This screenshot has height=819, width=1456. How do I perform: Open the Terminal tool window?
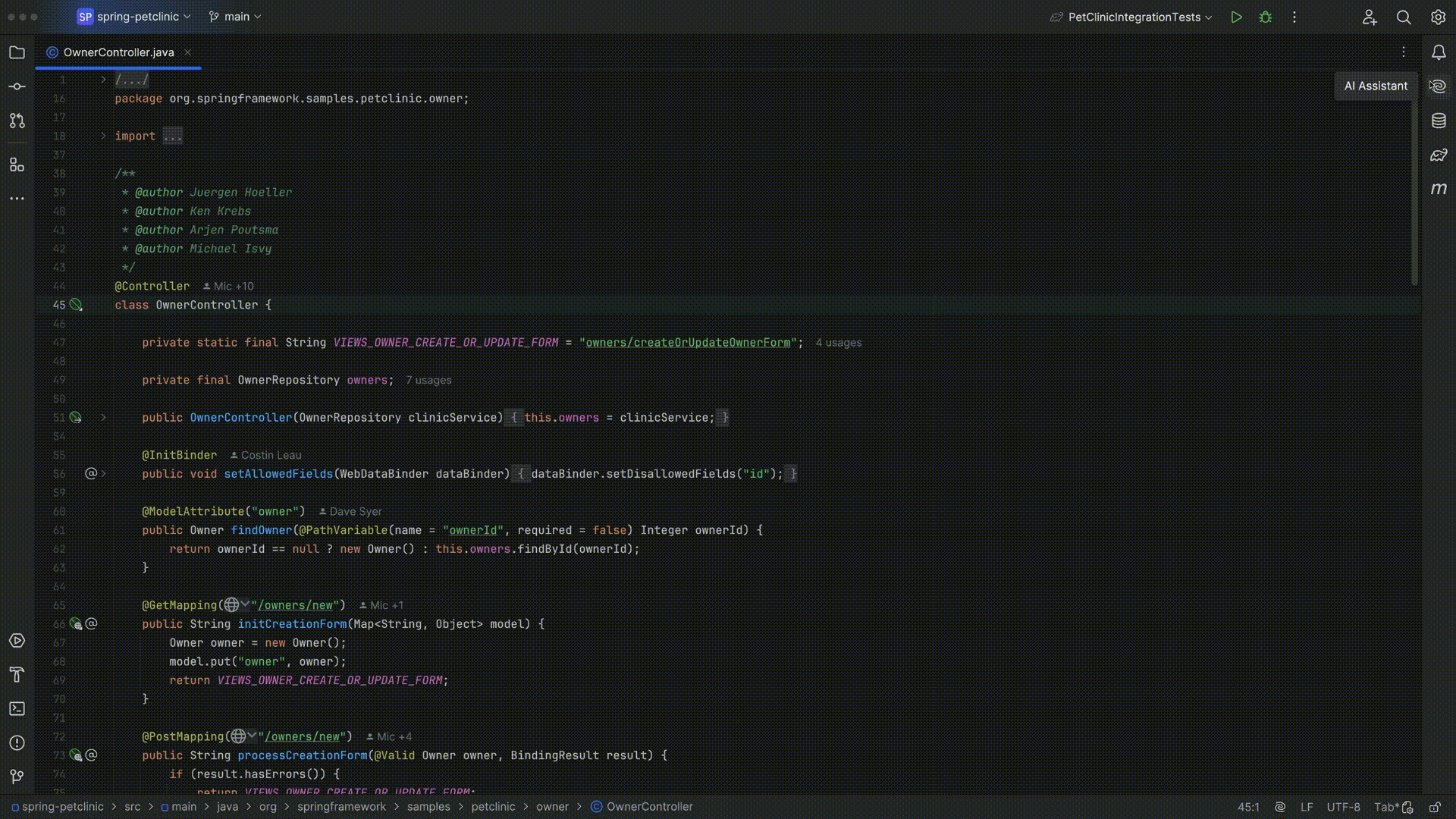coord(17,708)
